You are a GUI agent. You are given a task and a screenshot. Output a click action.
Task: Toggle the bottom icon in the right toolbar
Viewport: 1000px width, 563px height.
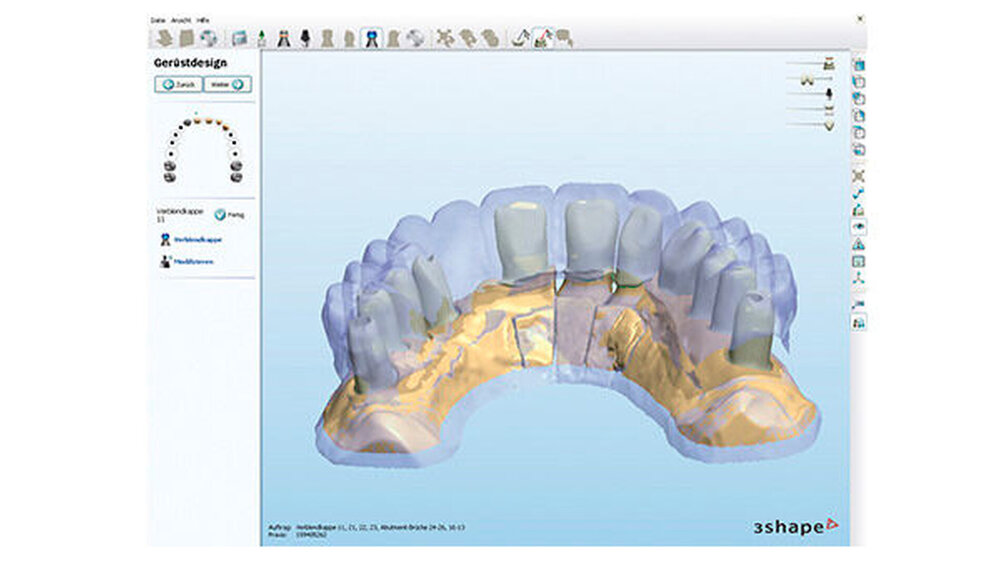tap(858, 322)
